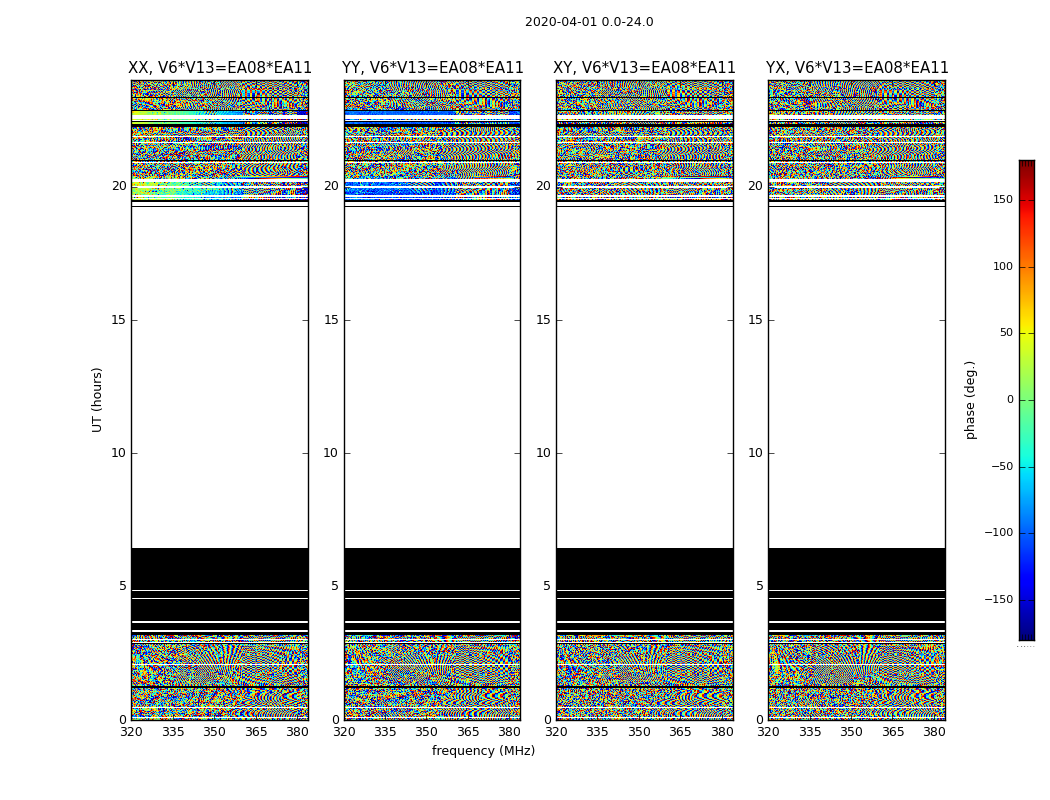The width and height of the screenshot is (1050, 800).
Task: Click the XX phase waterfall plot
Action: click(x=220, y=400)
